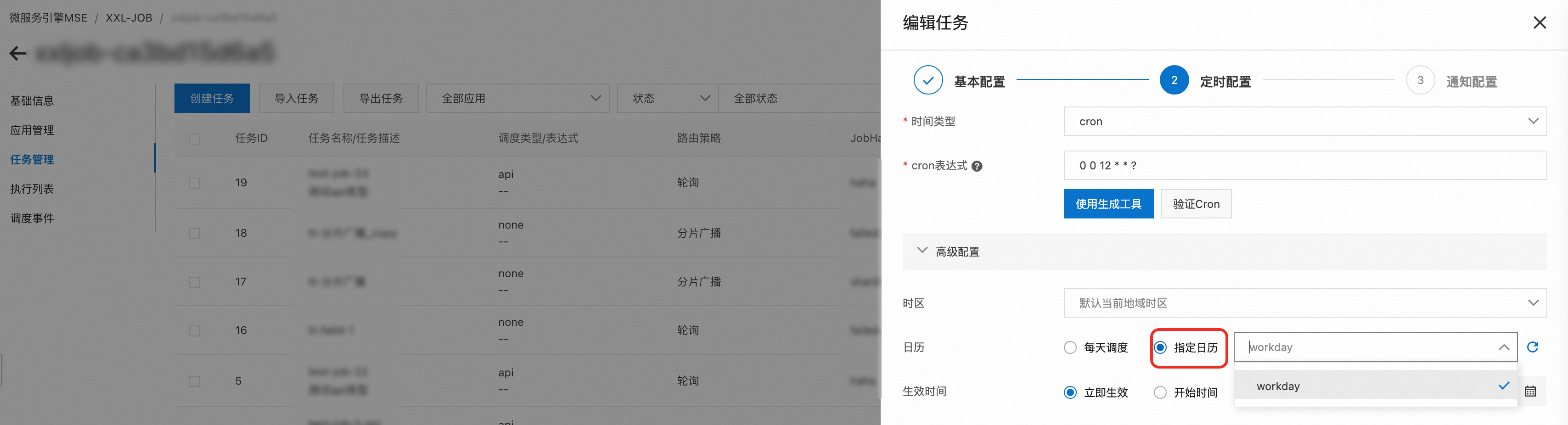Click 任务ID column header

tap(252, 138)
